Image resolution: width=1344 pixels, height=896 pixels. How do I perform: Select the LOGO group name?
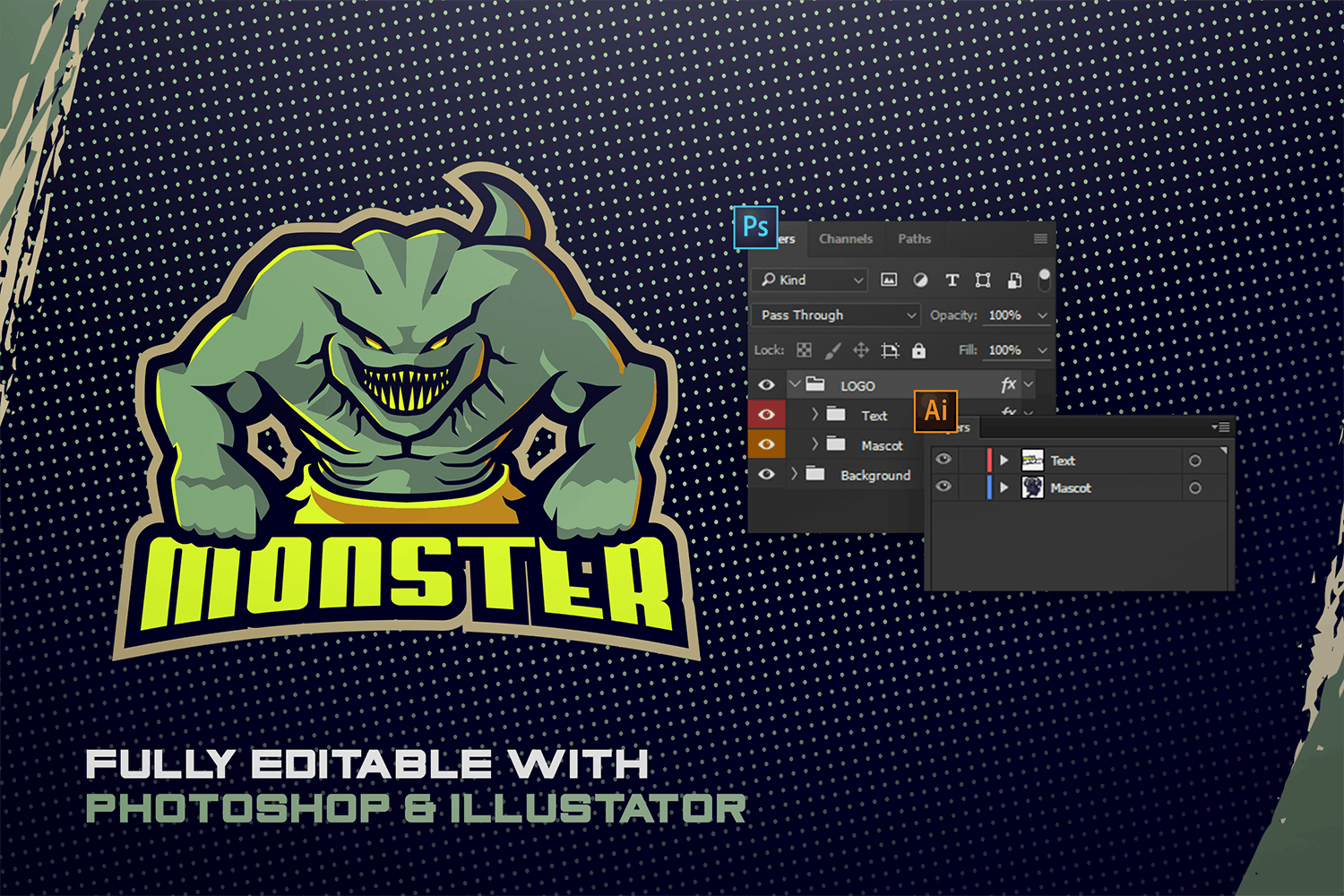857,386
